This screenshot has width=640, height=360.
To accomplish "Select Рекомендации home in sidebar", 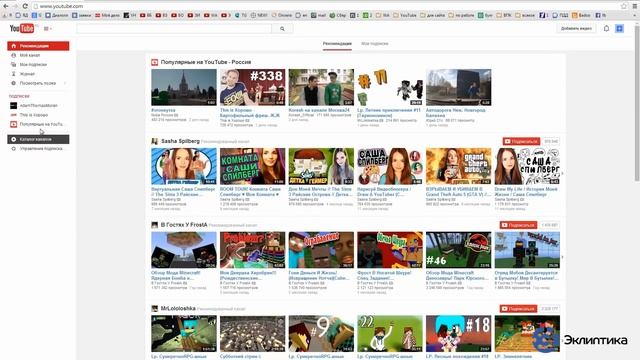I will (x=38, y=46).
